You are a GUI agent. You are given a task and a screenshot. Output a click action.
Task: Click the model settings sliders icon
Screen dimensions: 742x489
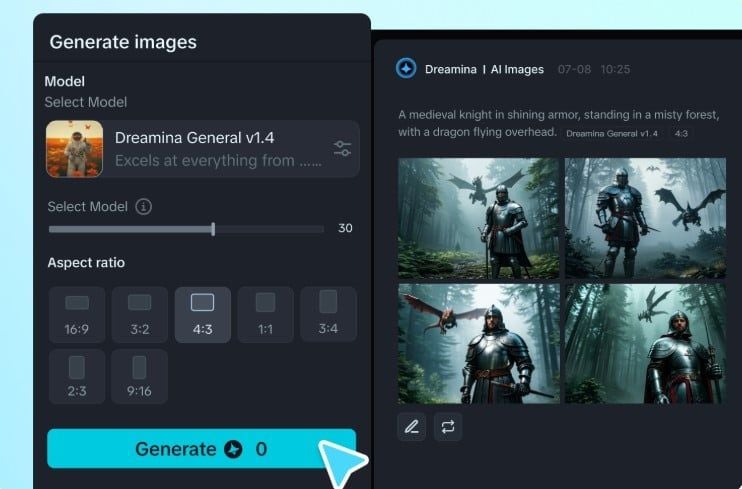[x=342, y=149]
